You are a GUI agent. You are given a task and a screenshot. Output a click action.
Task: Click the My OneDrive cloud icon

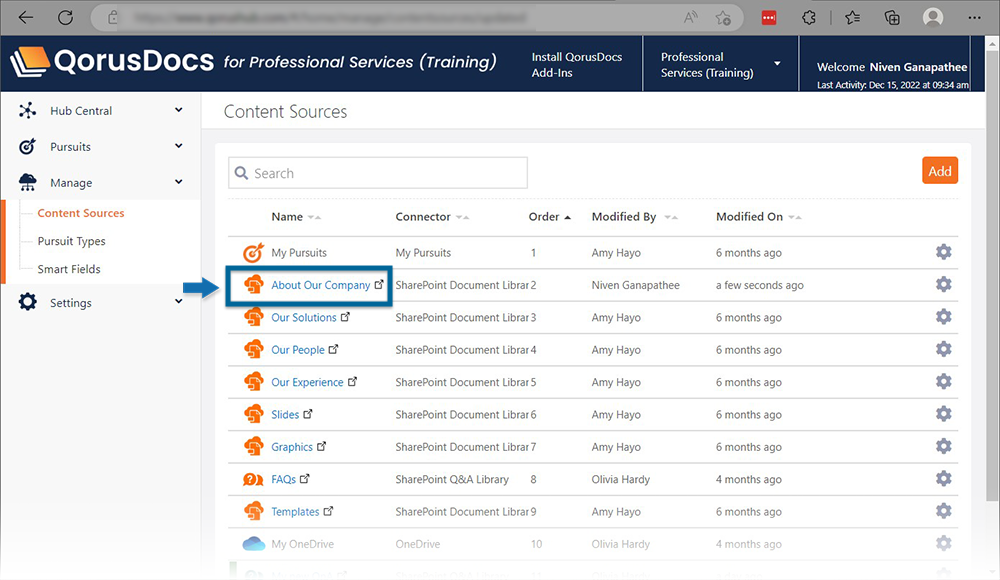coord(253,544)
